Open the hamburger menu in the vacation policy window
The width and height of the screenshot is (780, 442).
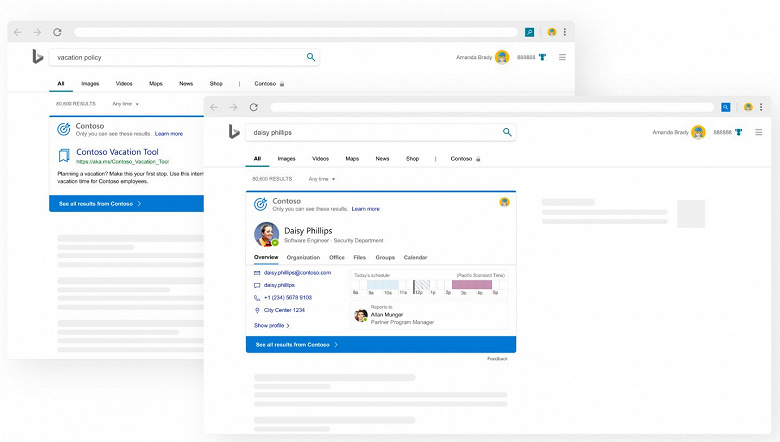(x=562, y=57)
